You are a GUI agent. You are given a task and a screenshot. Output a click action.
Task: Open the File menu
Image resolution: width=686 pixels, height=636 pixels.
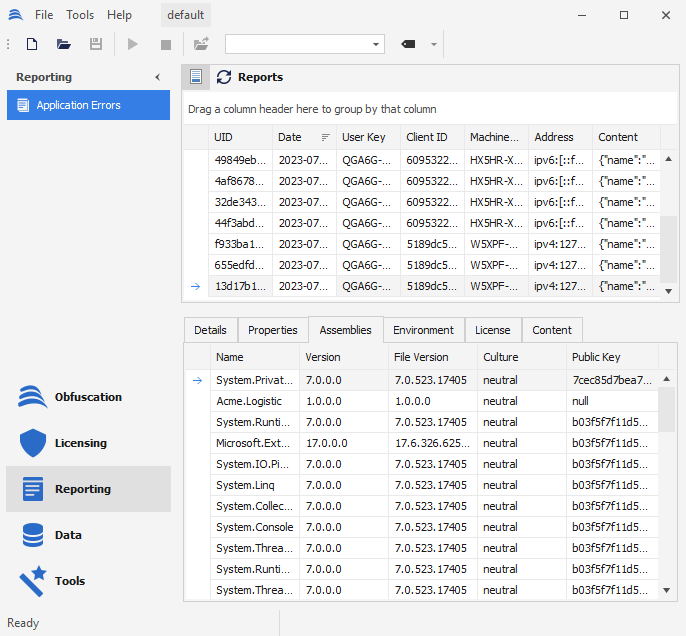(x=44, y=15)
